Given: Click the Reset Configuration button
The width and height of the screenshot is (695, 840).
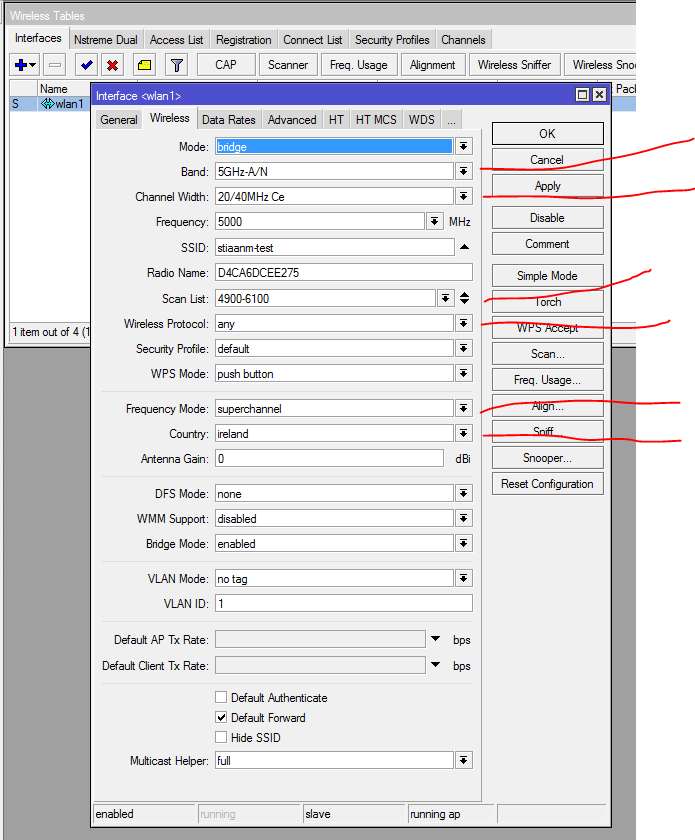Looking at the screenshot, I should pos(547,484).
